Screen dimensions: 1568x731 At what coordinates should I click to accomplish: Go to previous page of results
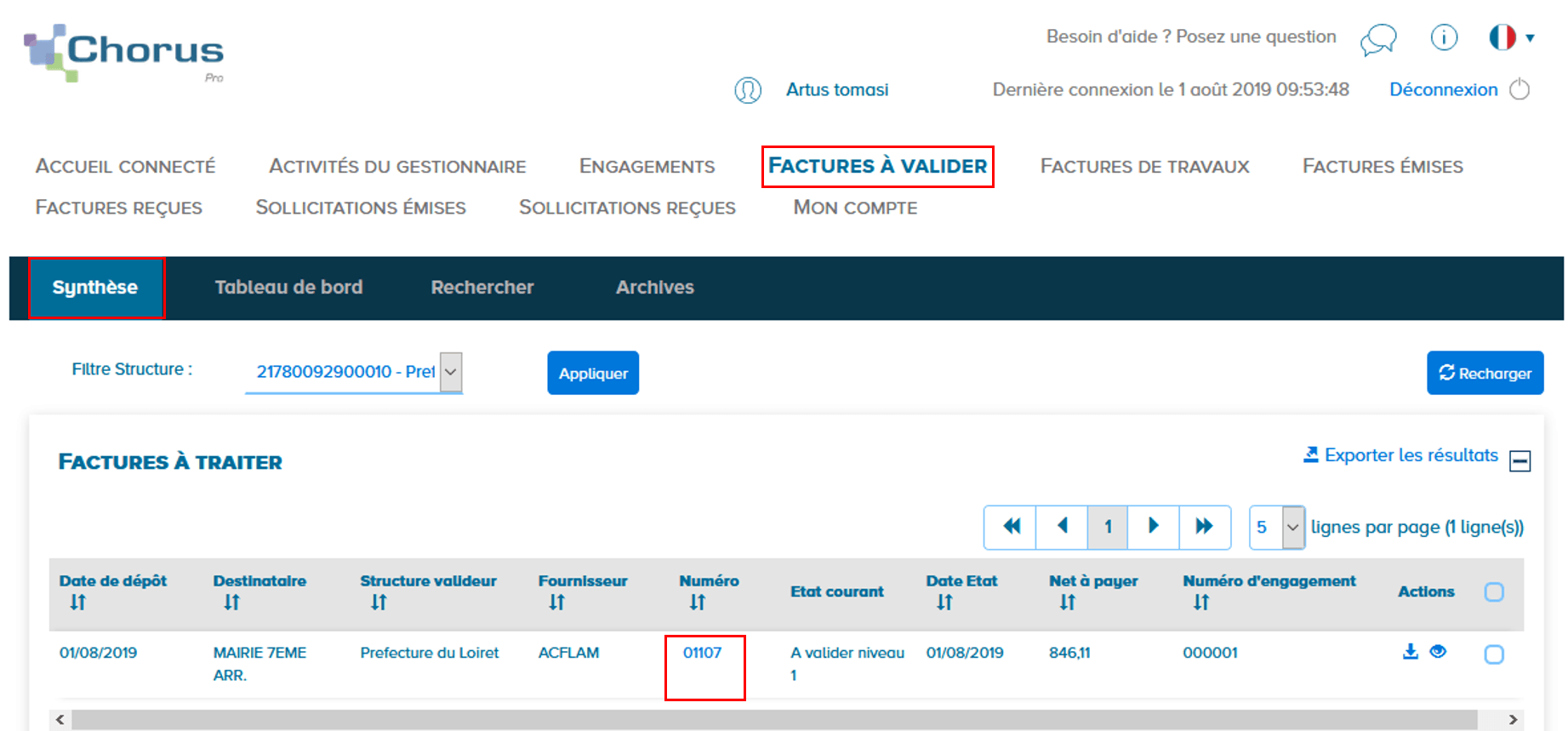1062,527
